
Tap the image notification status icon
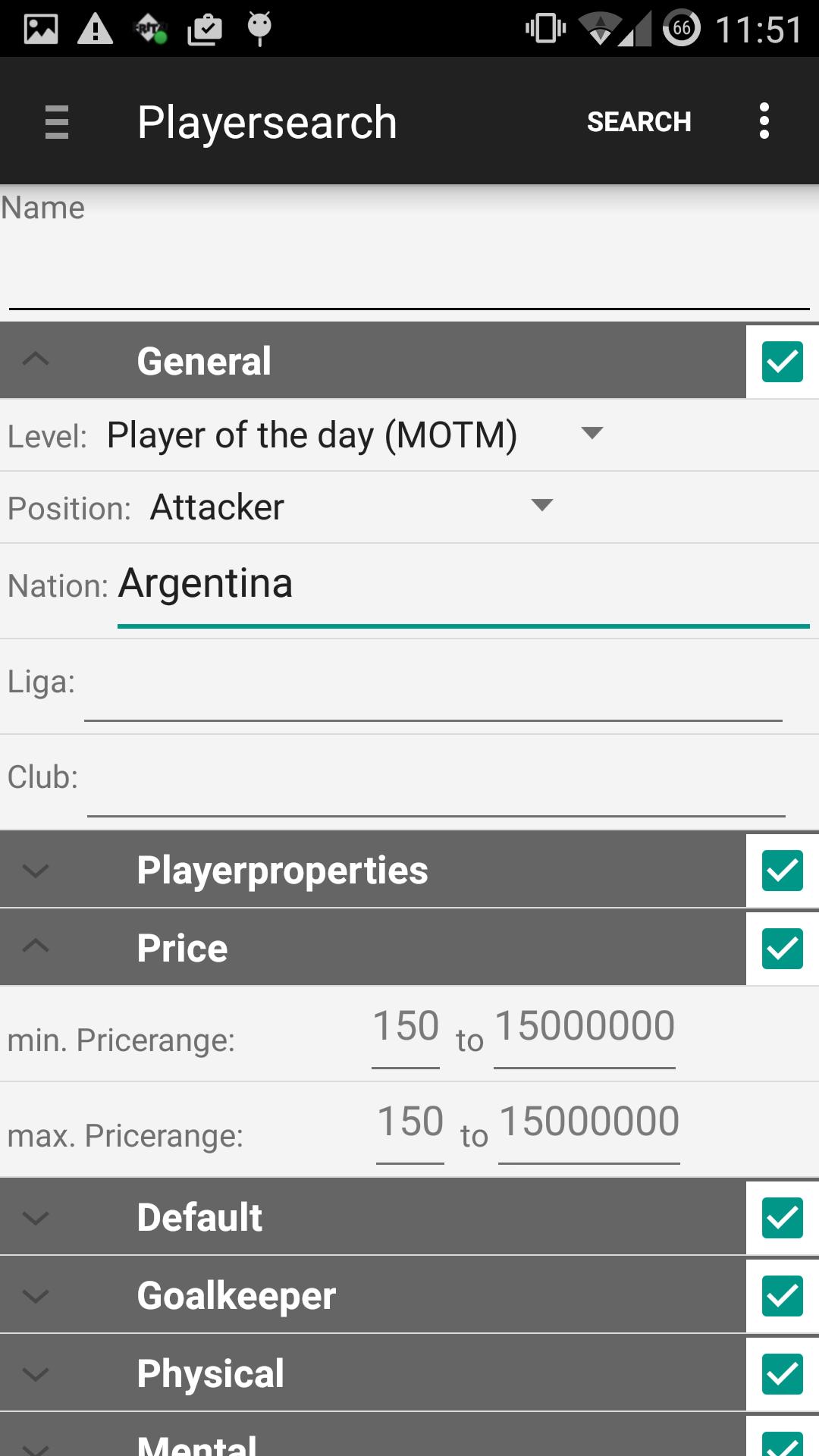(41, 29)
